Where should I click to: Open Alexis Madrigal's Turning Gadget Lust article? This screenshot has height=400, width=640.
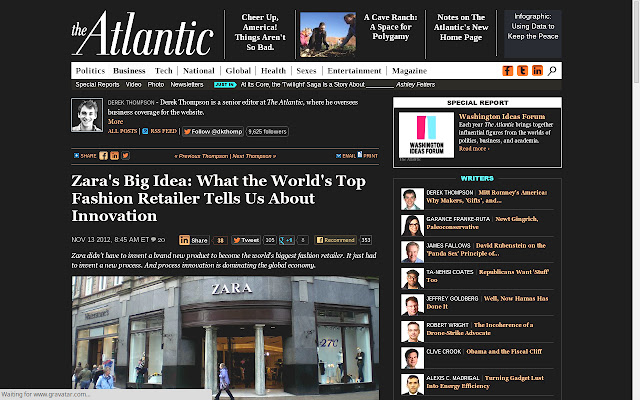[485, 382]
